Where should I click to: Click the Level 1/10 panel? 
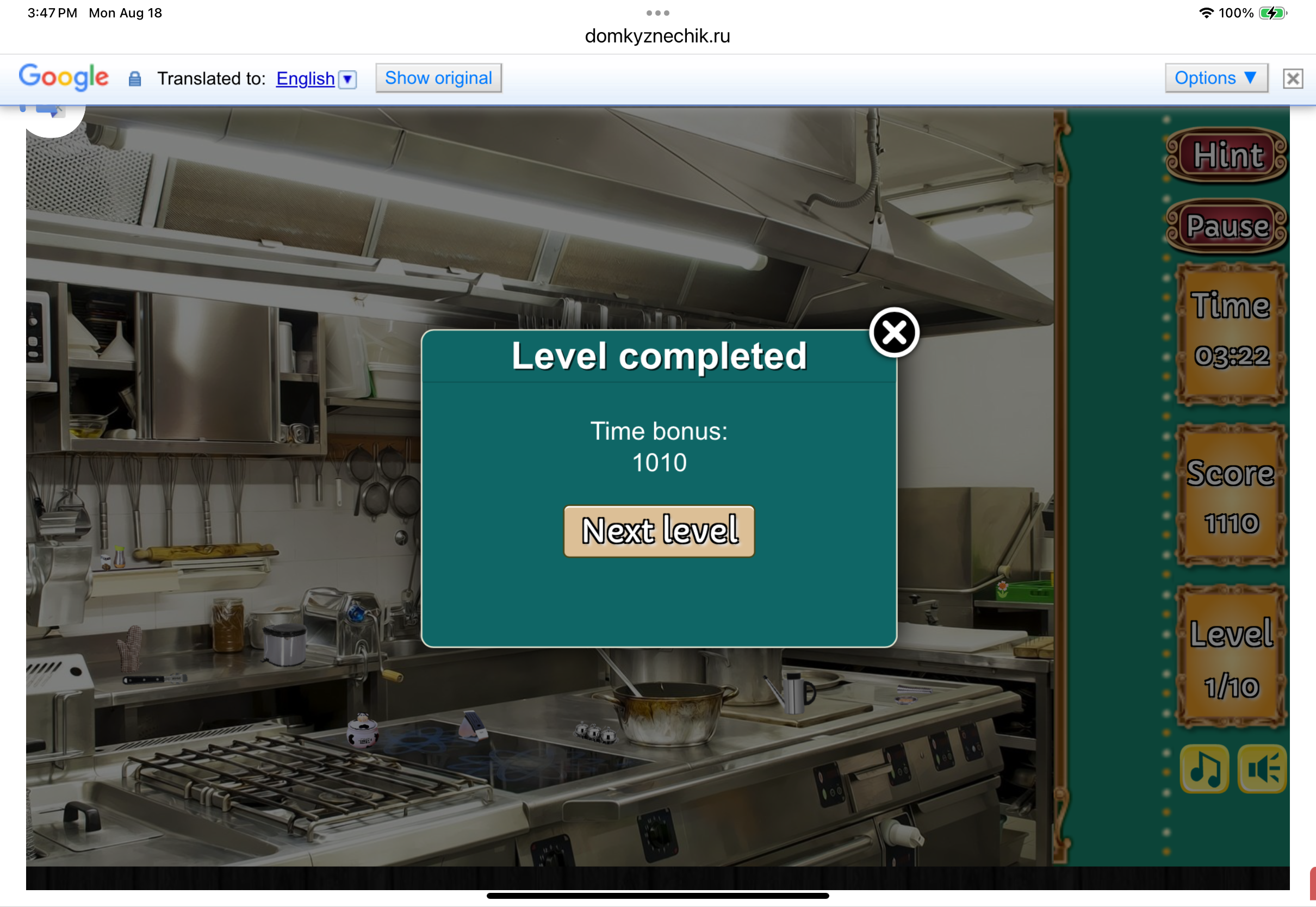1231,656
